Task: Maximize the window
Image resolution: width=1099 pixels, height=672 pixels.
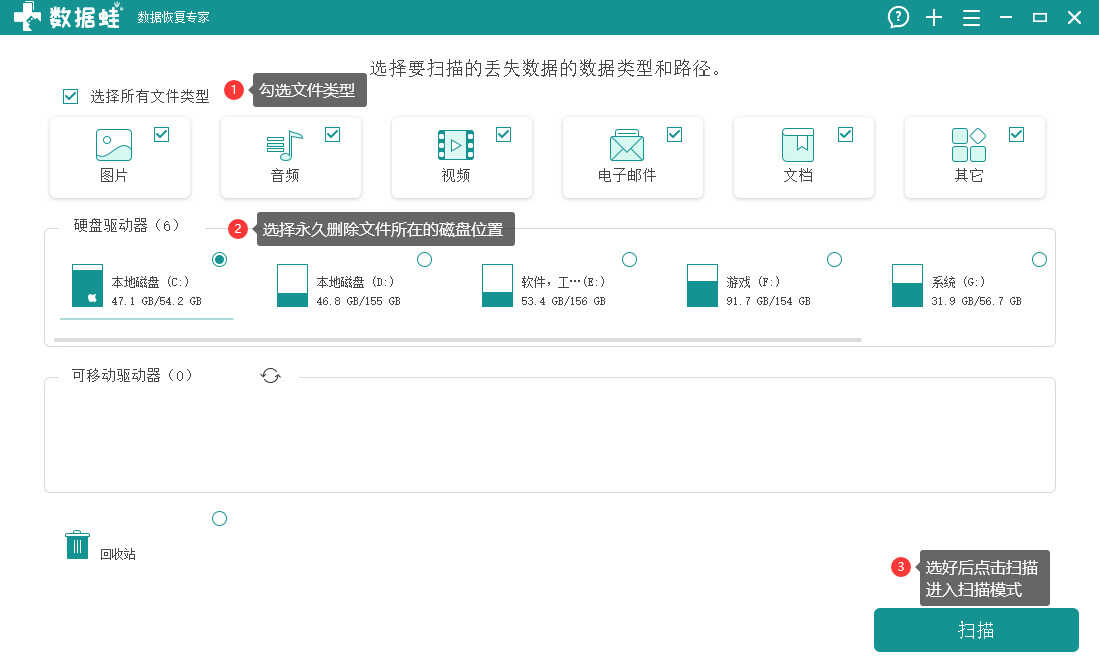Action: (1040, 18)
